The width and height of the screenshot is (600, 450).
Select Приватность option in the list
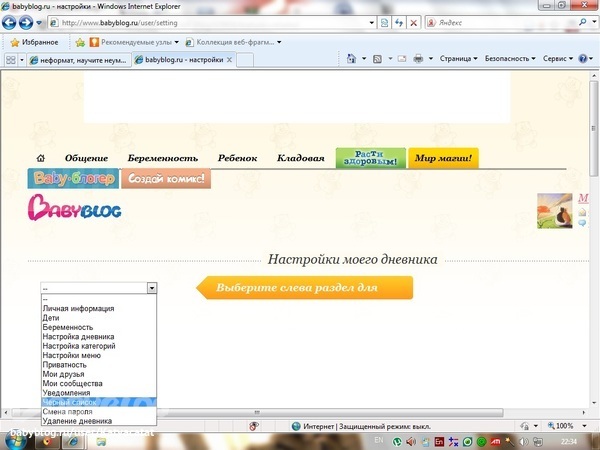pos(64,365)
